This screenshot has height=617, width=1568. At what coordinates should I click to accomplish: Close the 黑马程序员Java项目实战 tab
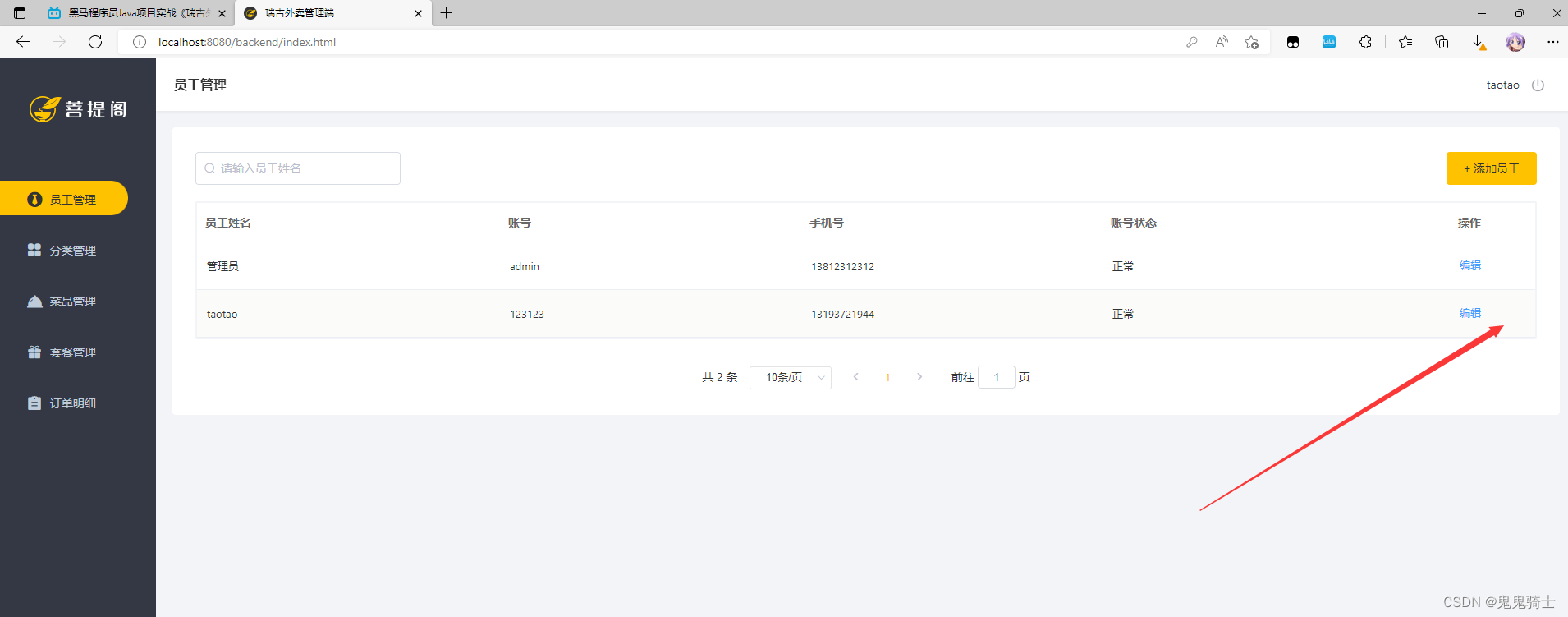pos(222,13)
